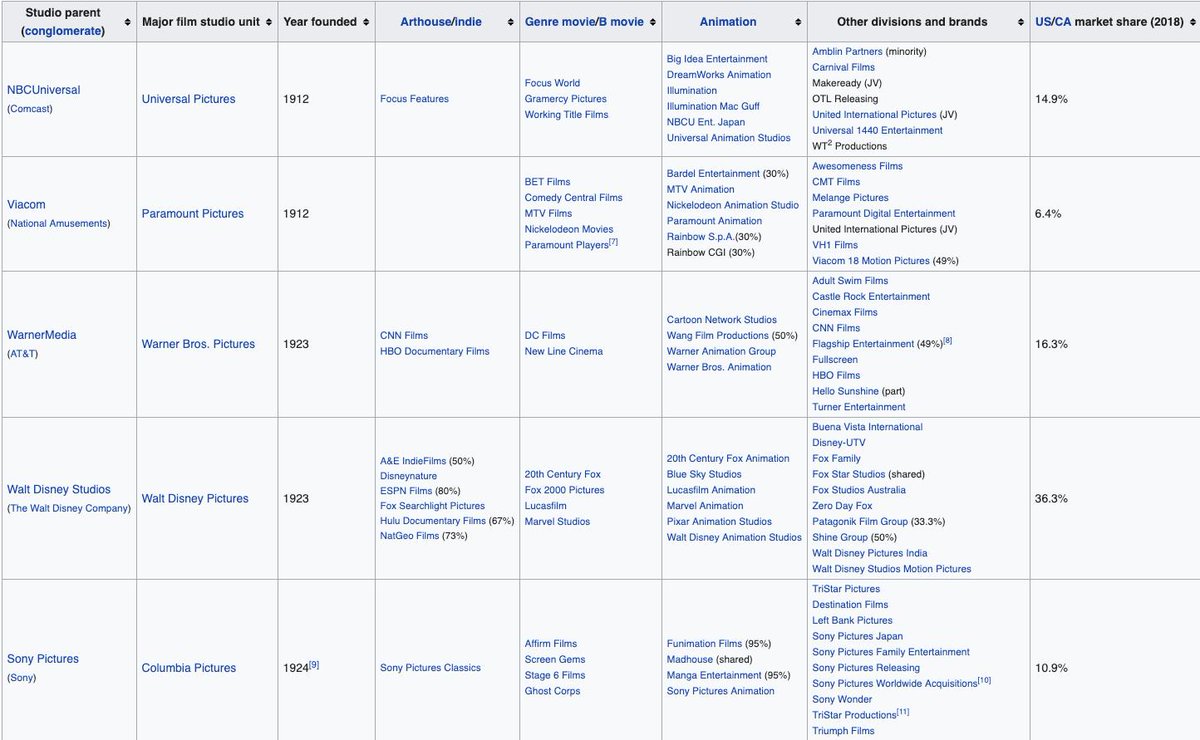Go to Warner Bros. Pictures page

click(x=198, y=344)
